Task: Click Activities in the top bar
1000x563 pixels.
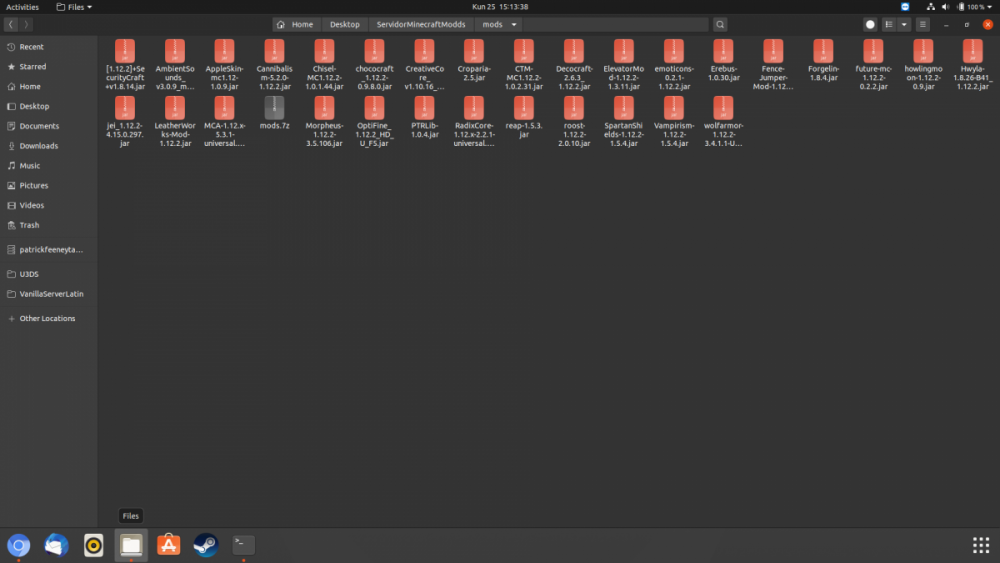Action: (23, 7)
